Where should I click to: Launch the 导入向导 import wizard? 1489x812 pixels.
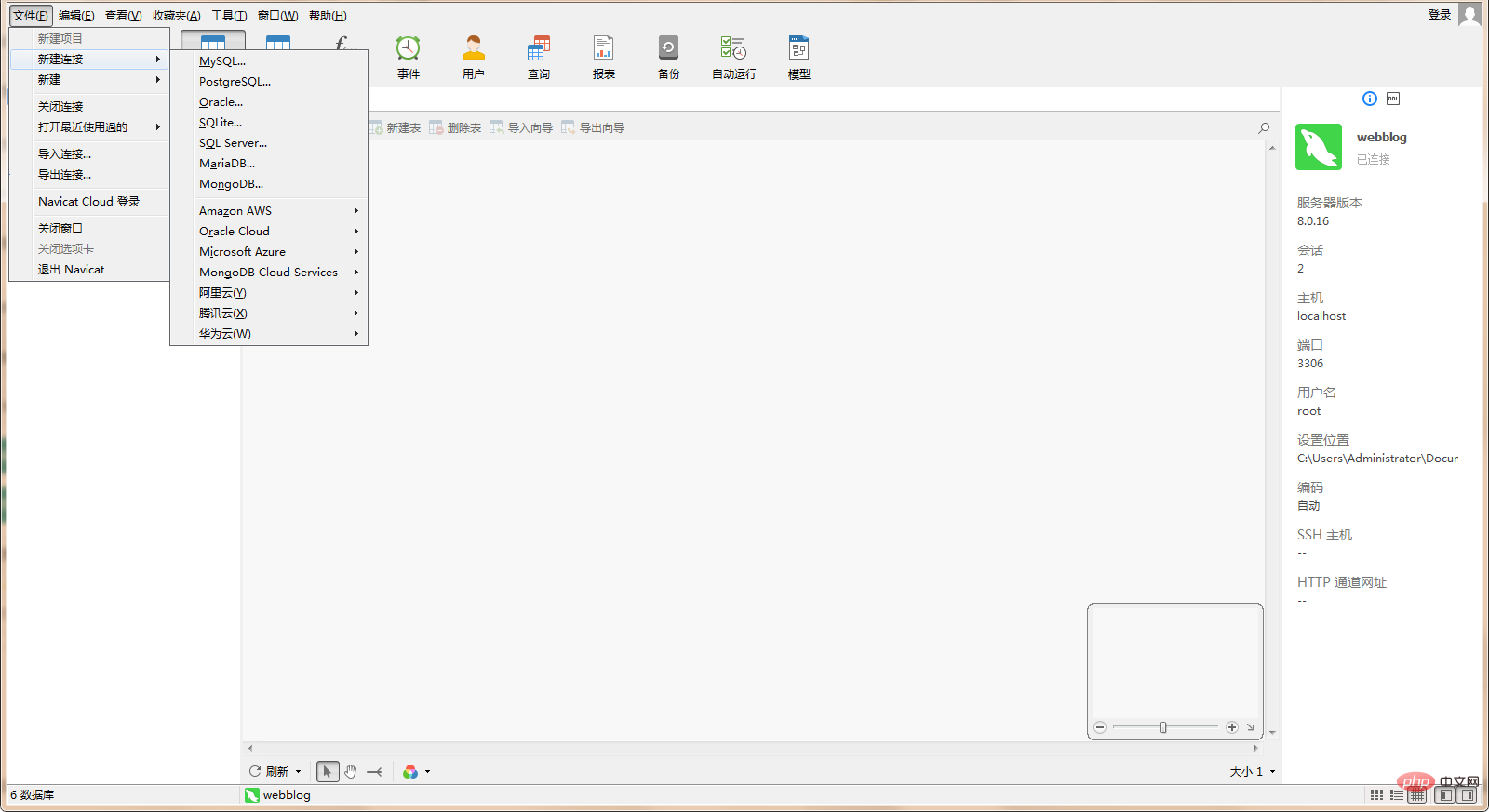521,127
